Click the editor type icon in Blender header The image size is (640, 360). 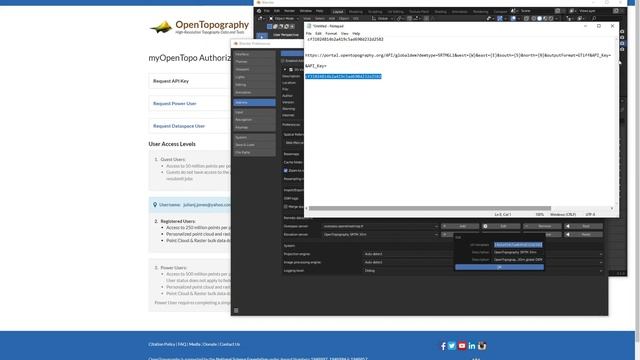point(260,18)
